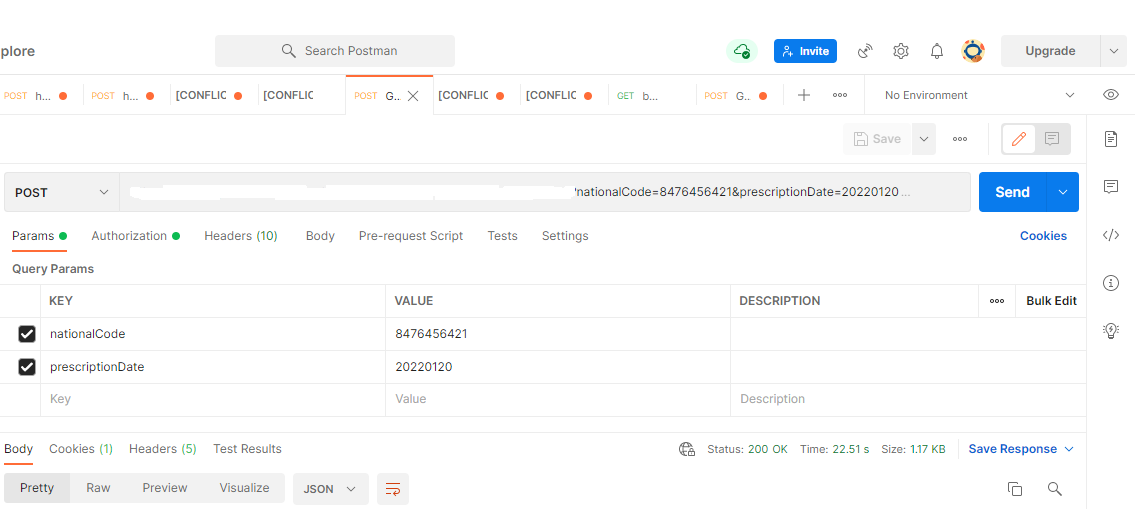Viewport: 1135px width, 509px height.
Task: Expand the Upgrade dropdown arrow
Action: pos(1113,51)
